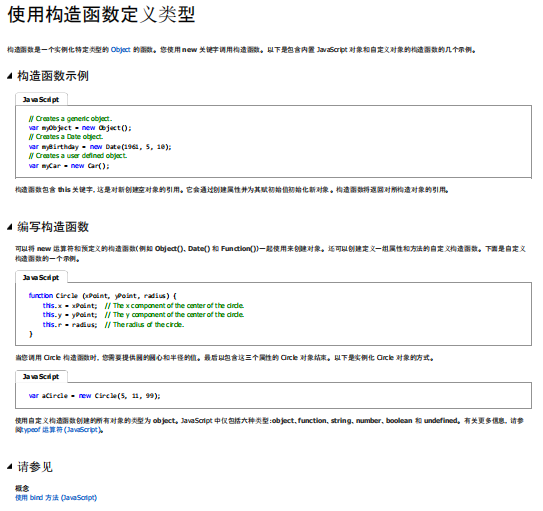This screenshot has height=511, width=543.
Task: Click comment // Creates a user defined object.
Action: pyautogui.click(x=78, y=156)
